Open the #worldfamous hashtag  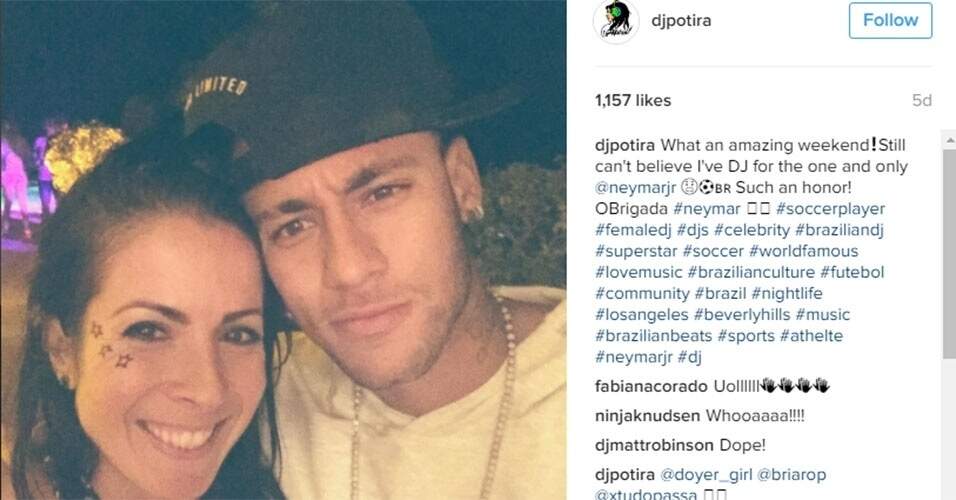click(x=804, y=251)
